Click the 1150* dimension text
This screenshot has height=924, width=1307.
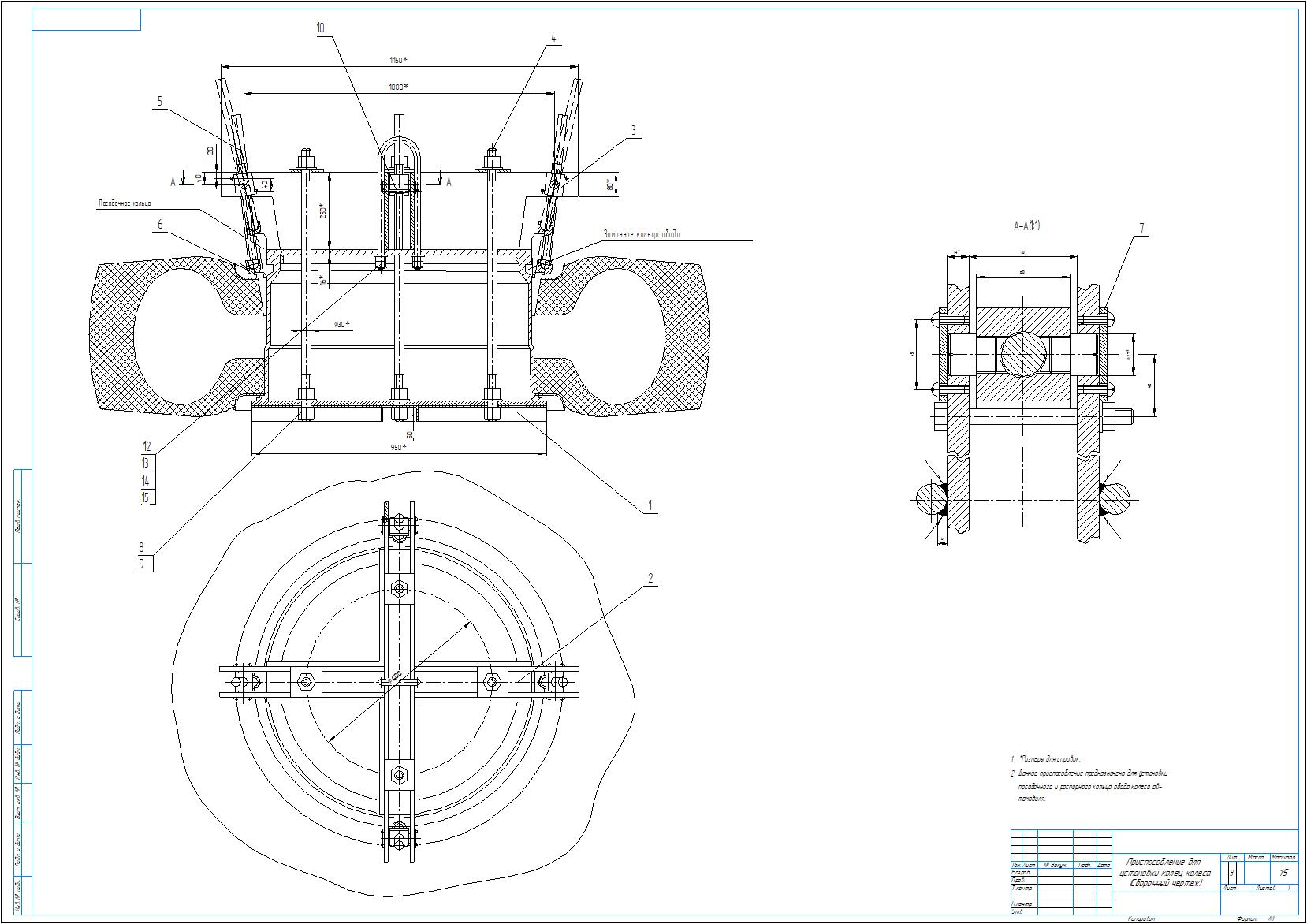point(398,60)
